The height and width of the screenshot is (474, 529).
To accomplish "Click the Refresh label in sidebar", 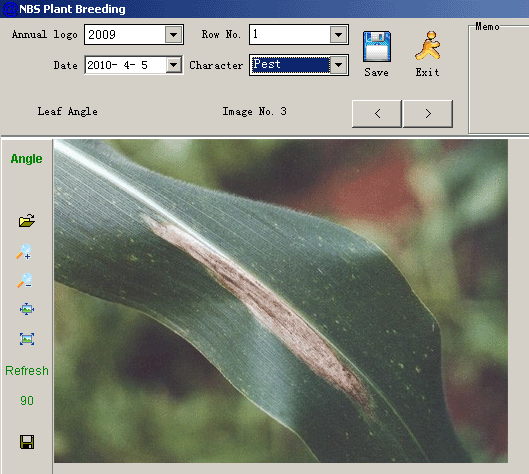I will (x=27, y=371).
